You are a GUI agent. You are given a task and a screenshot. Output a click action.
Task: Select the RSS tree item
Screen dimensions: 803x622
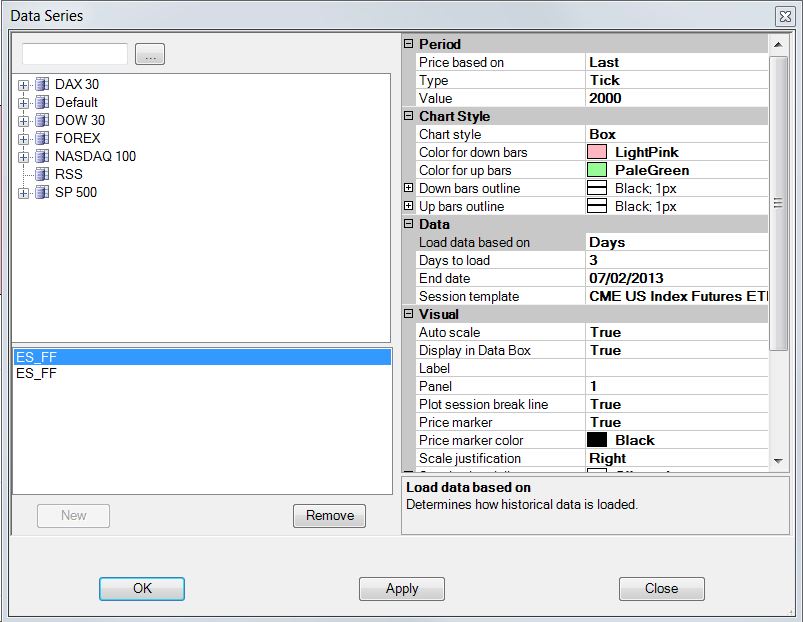tap(69, 174)
